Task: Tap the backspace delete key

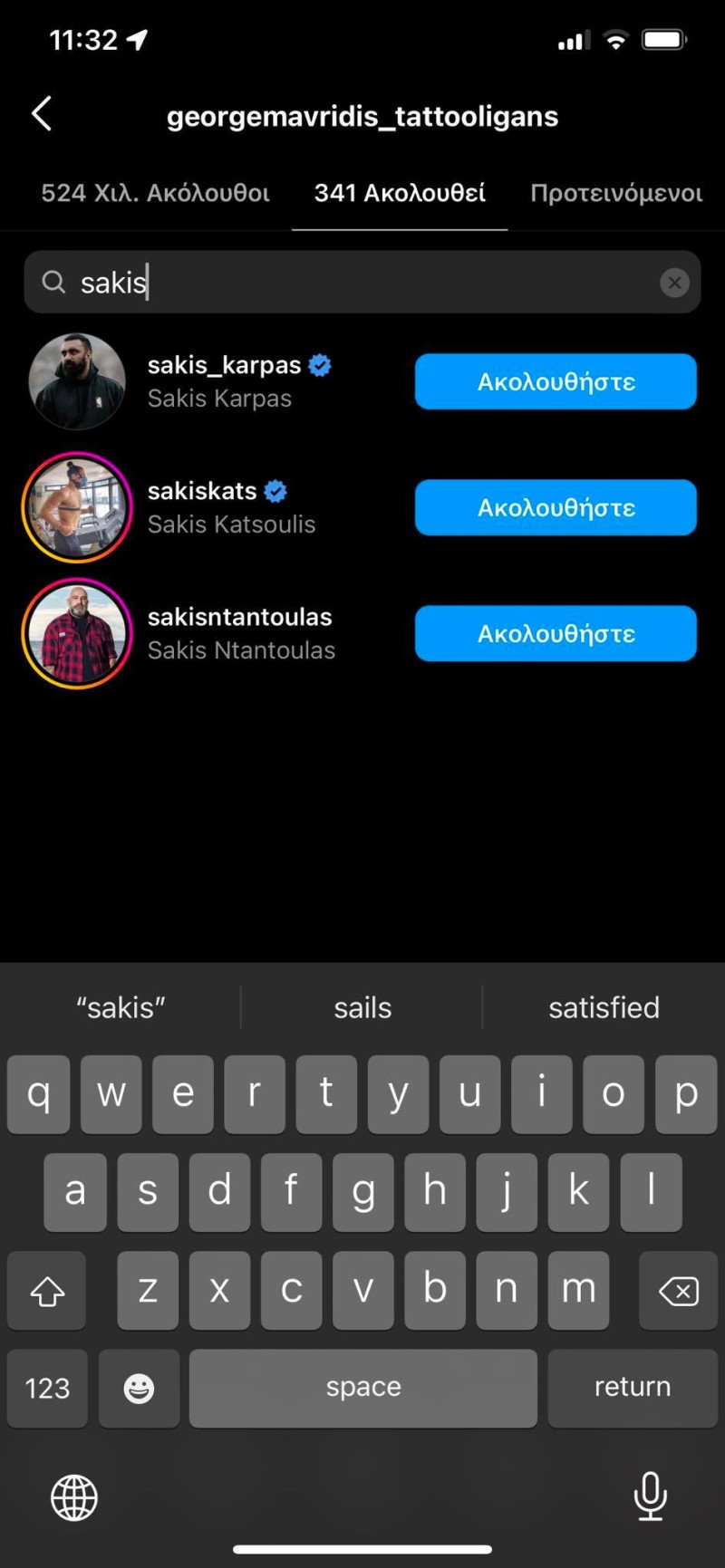Action: [x=678, y=1290]
